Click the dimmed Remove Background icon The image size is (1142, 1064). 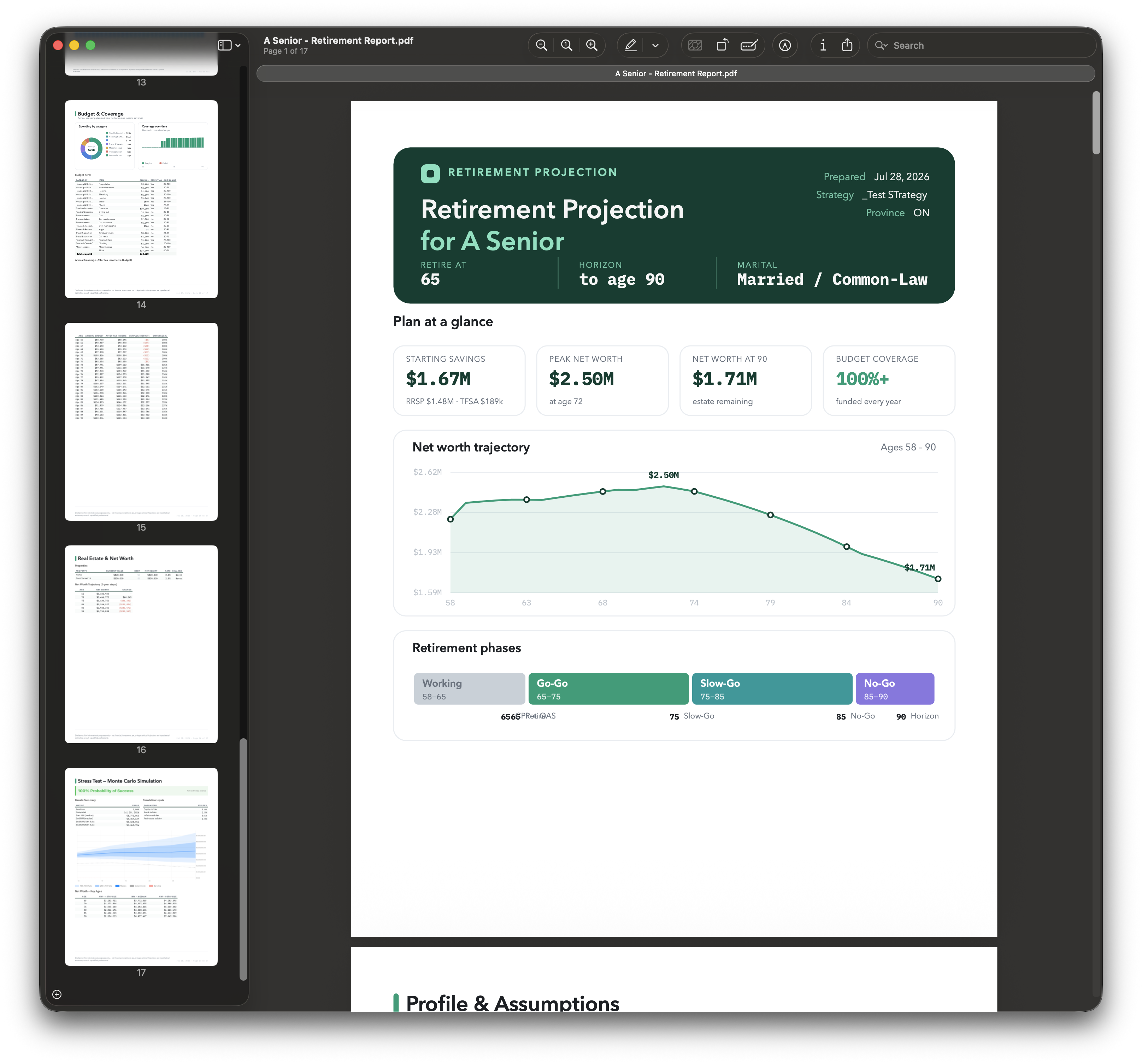695,45
